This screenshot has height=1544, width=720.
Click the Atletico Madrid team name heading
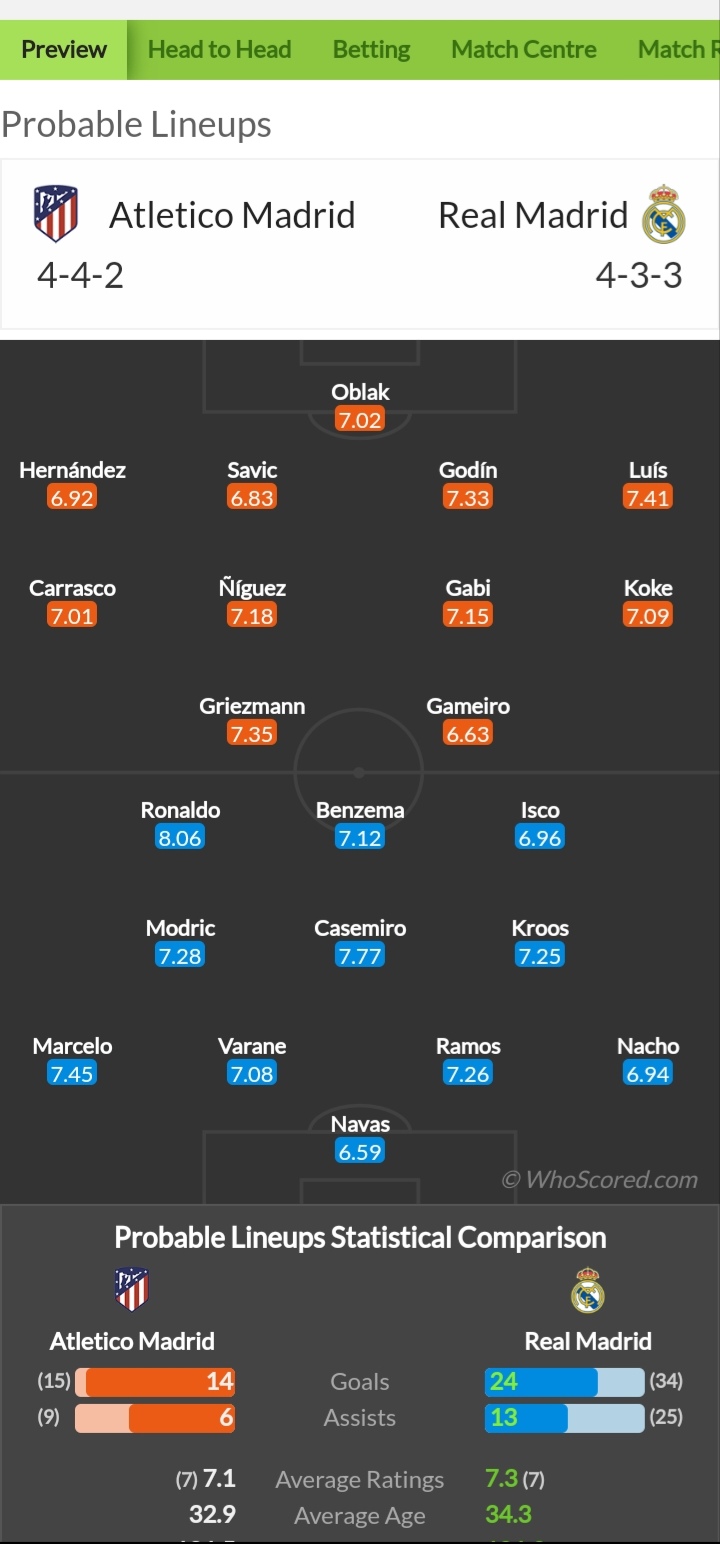click(232, 214)
